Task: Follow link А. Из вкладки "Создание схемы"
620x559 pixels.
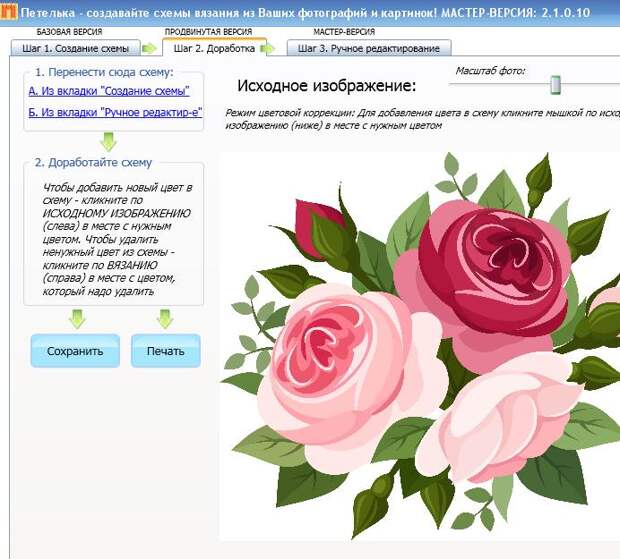Action: click(109, 91)
